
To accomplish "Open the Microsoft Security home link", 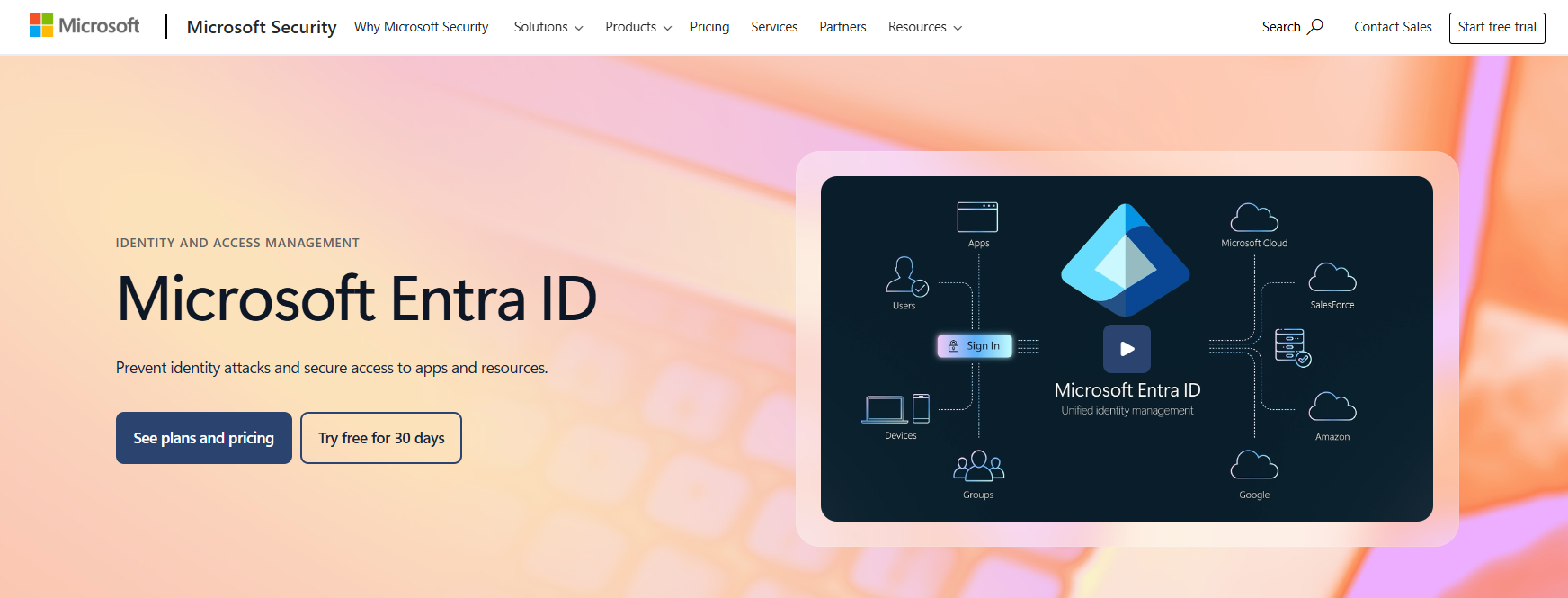I will pos(262,27).
